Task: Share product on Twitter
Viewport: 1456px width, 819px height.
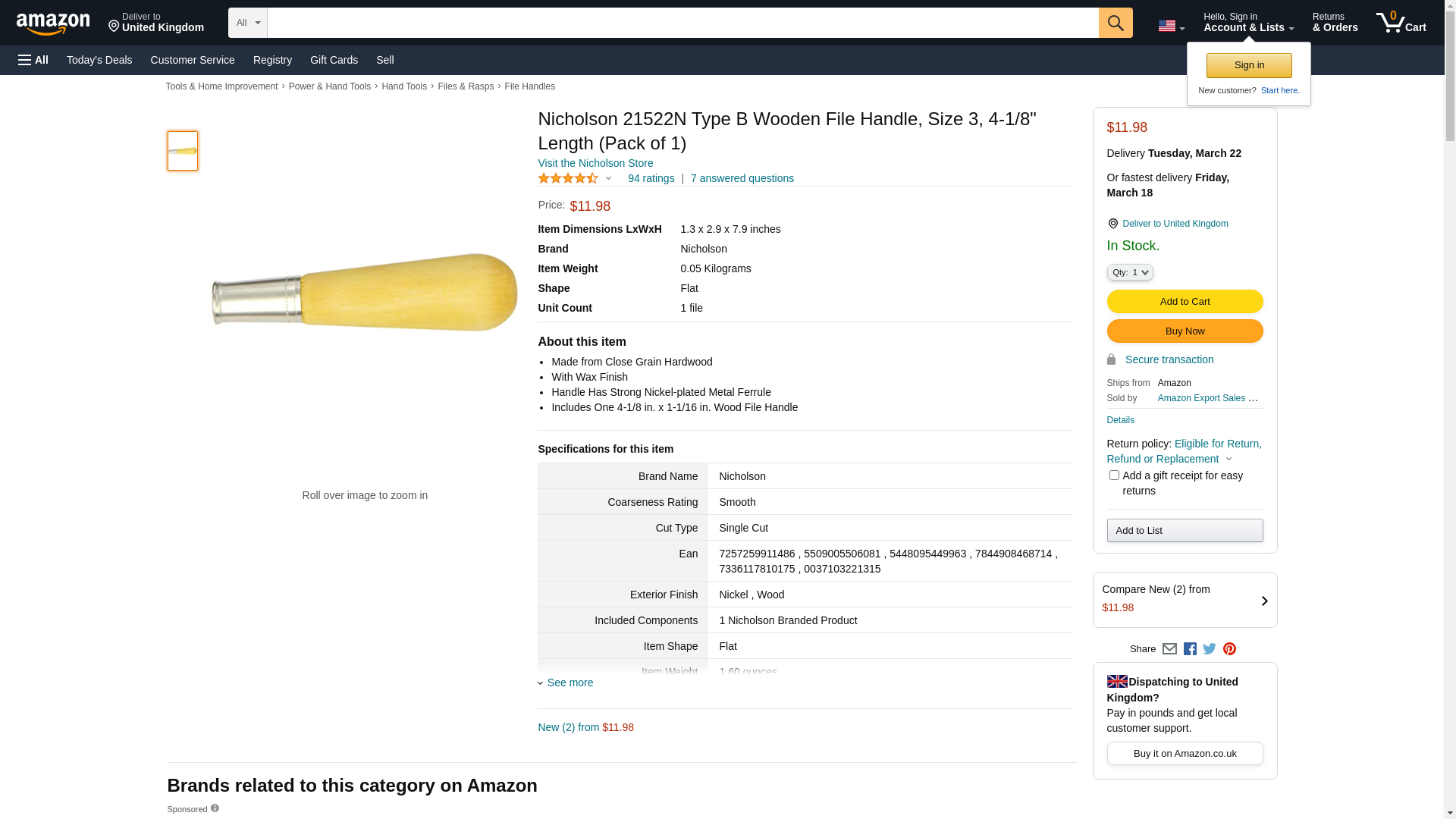Action: [x=1210, y=649]
